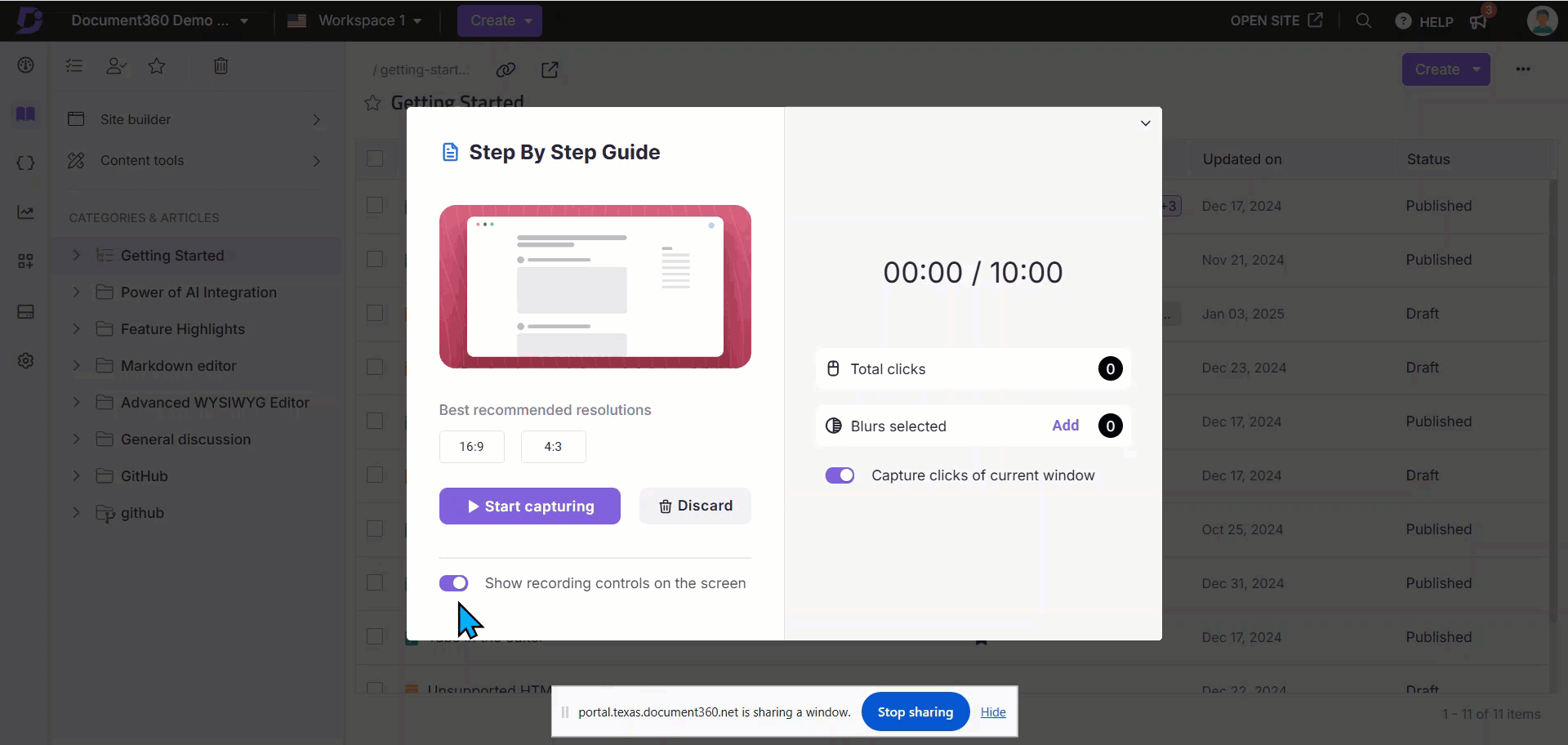Open the Settings gear icon
Screen dimensions: 1568x745
(25, 360)
